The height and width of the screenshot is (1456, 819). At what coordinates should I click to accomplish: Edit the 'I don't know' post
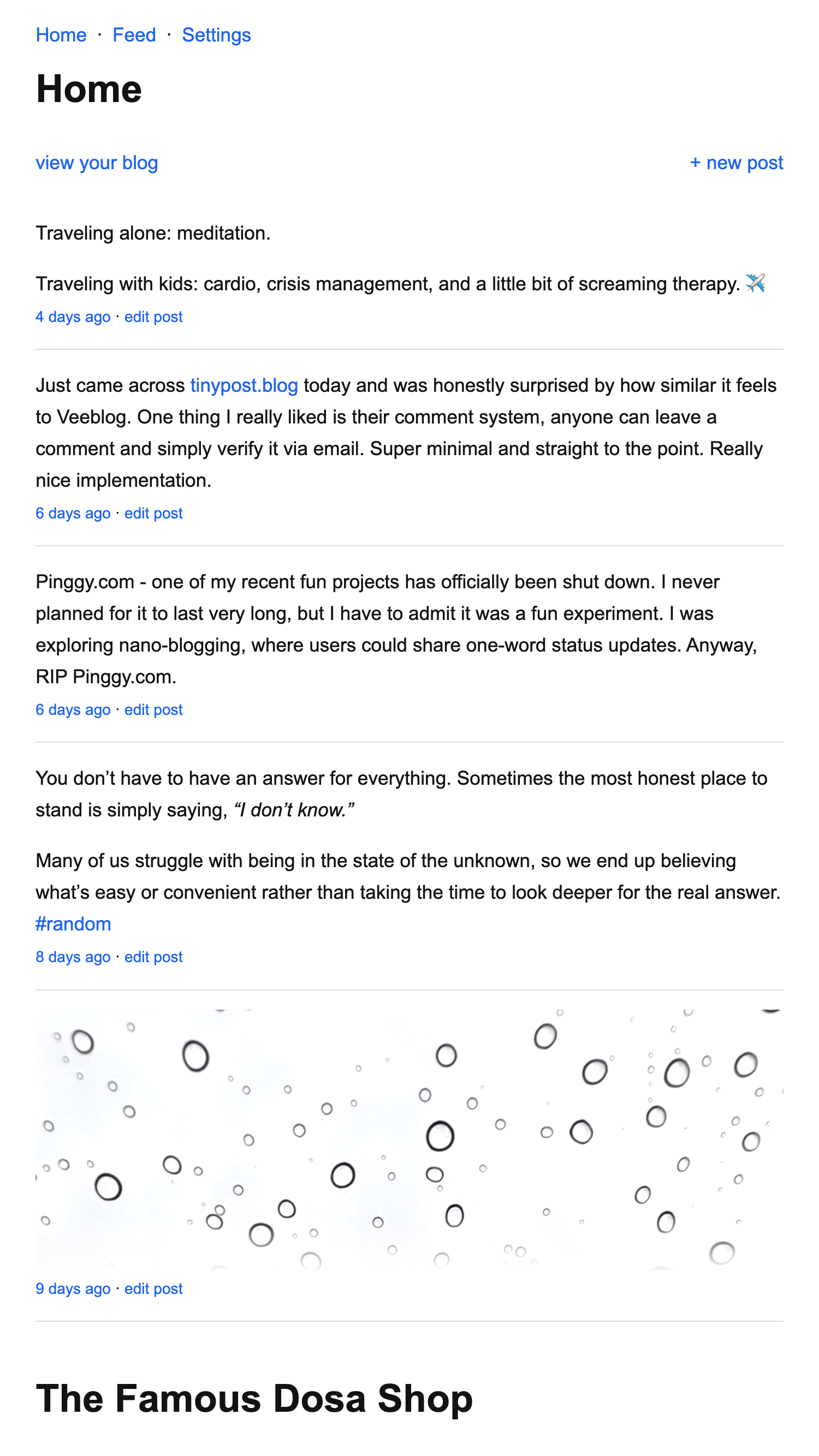click(153, 957)
